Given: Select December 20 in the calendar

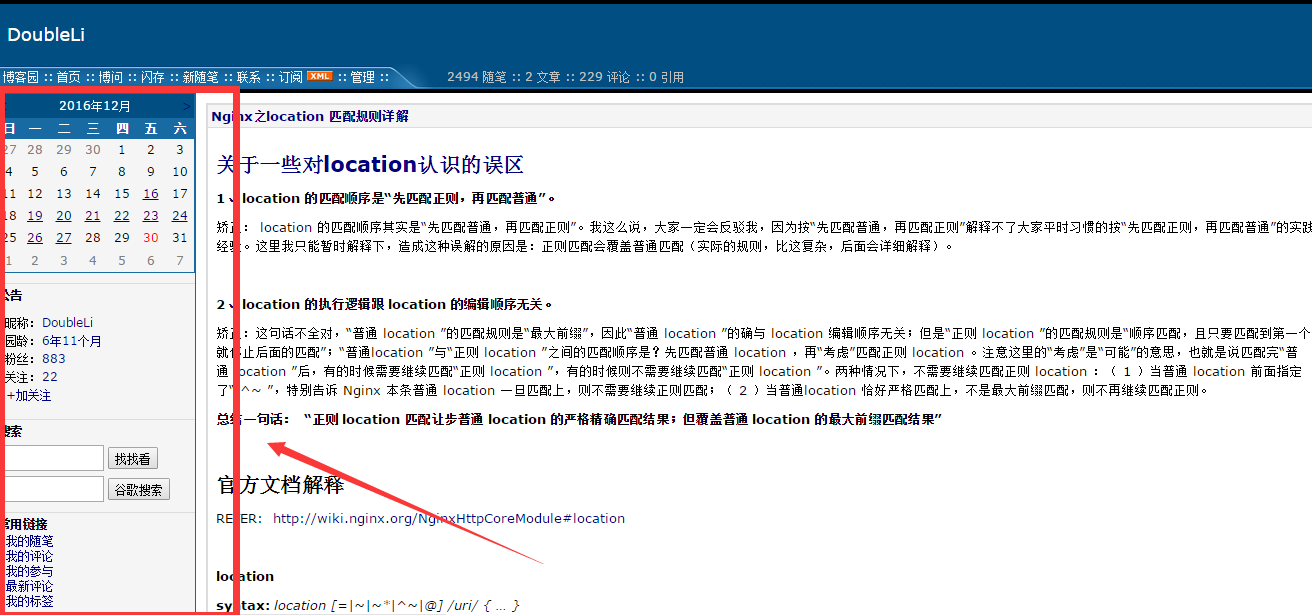Looking at the screenshot, I should [64, 216].
